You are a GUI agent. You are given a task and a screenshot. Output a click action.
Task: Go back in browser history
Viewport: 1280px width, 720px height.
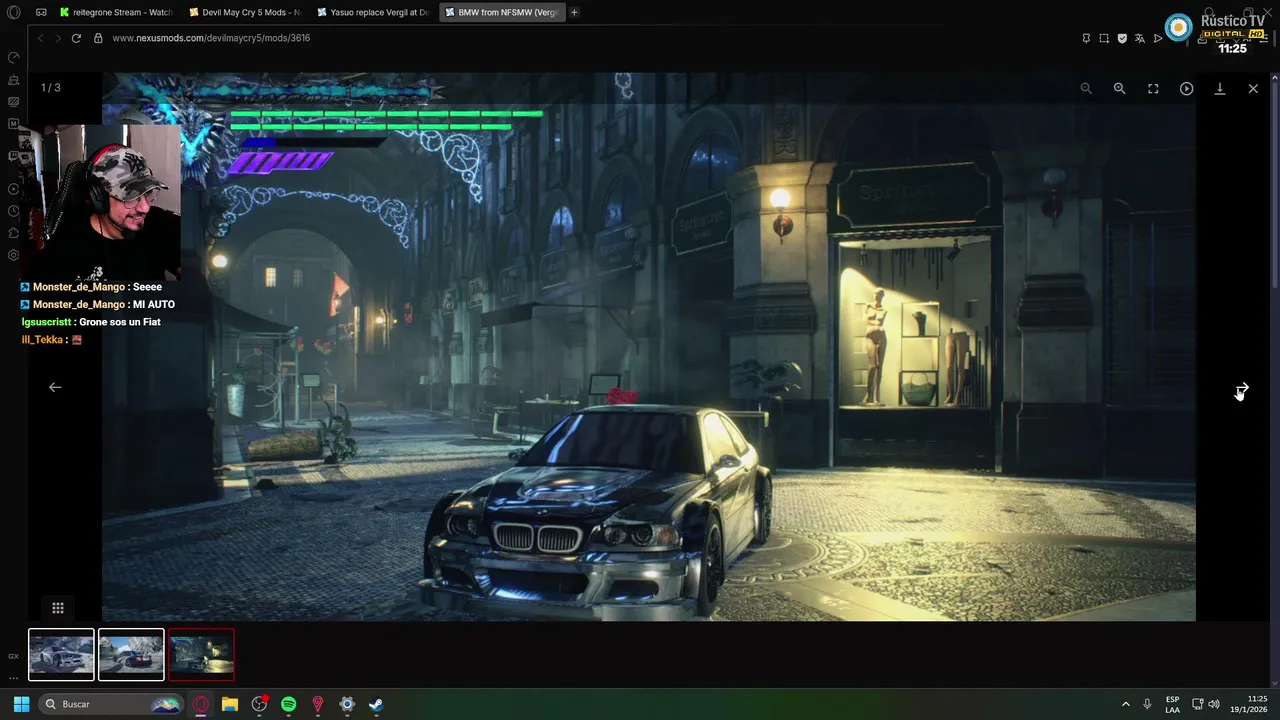coord(41,38)
